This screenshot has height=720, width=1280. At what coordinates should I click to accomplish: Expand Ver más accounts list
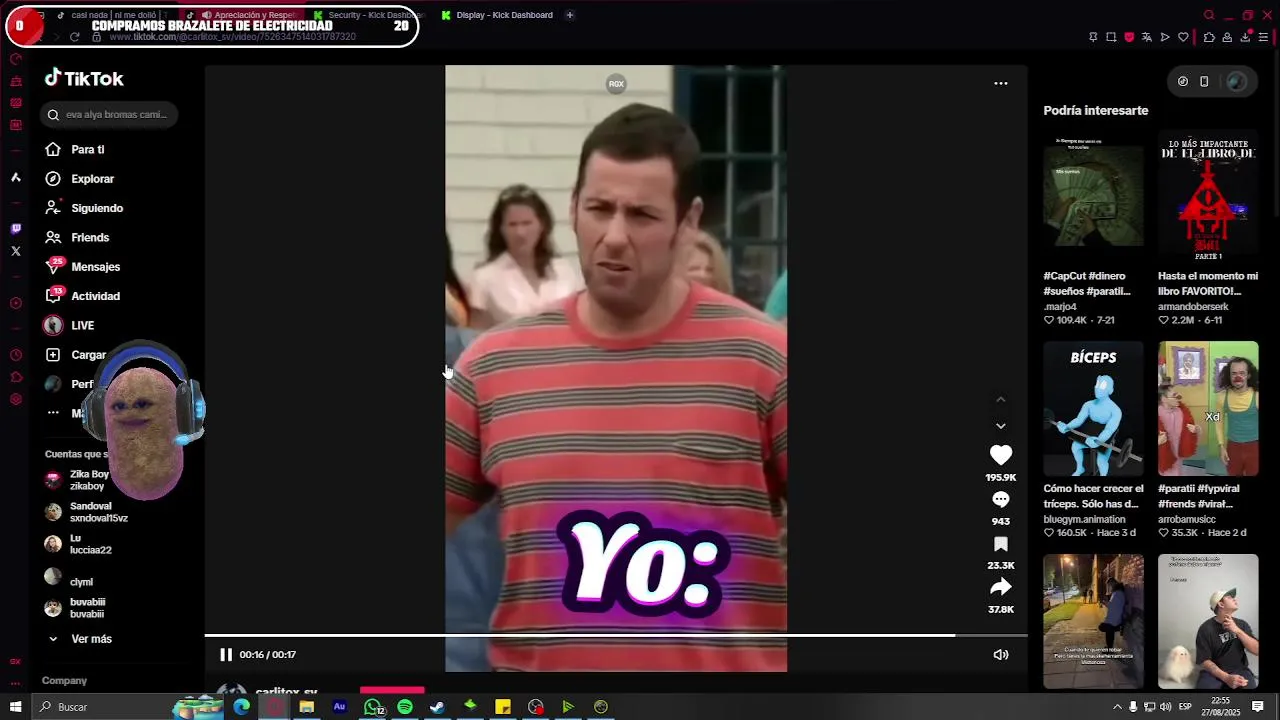[x=80, y=639]
